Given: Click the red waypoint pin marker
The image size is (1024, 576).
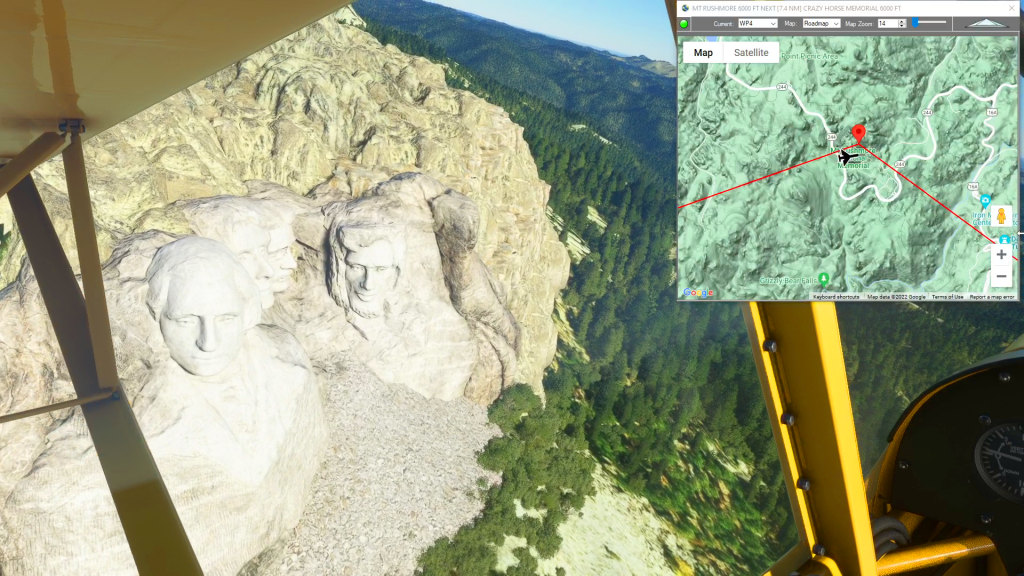Looking at the screenshot, I should tap(857, 135).
